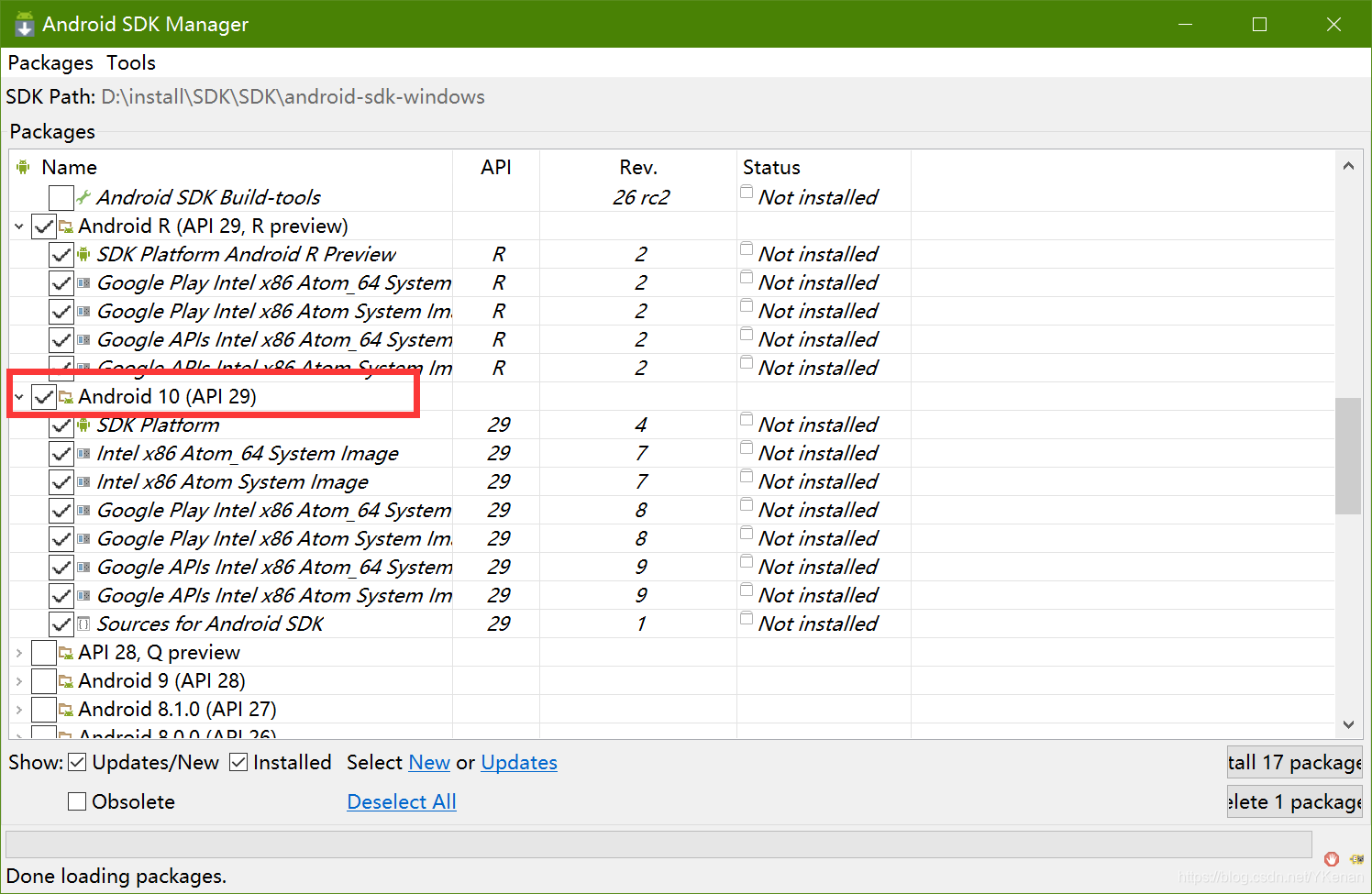1372x894 pixels.
Task: Toggle SDK Platform Android R Preview checkbox
Action: click(61, 254)
